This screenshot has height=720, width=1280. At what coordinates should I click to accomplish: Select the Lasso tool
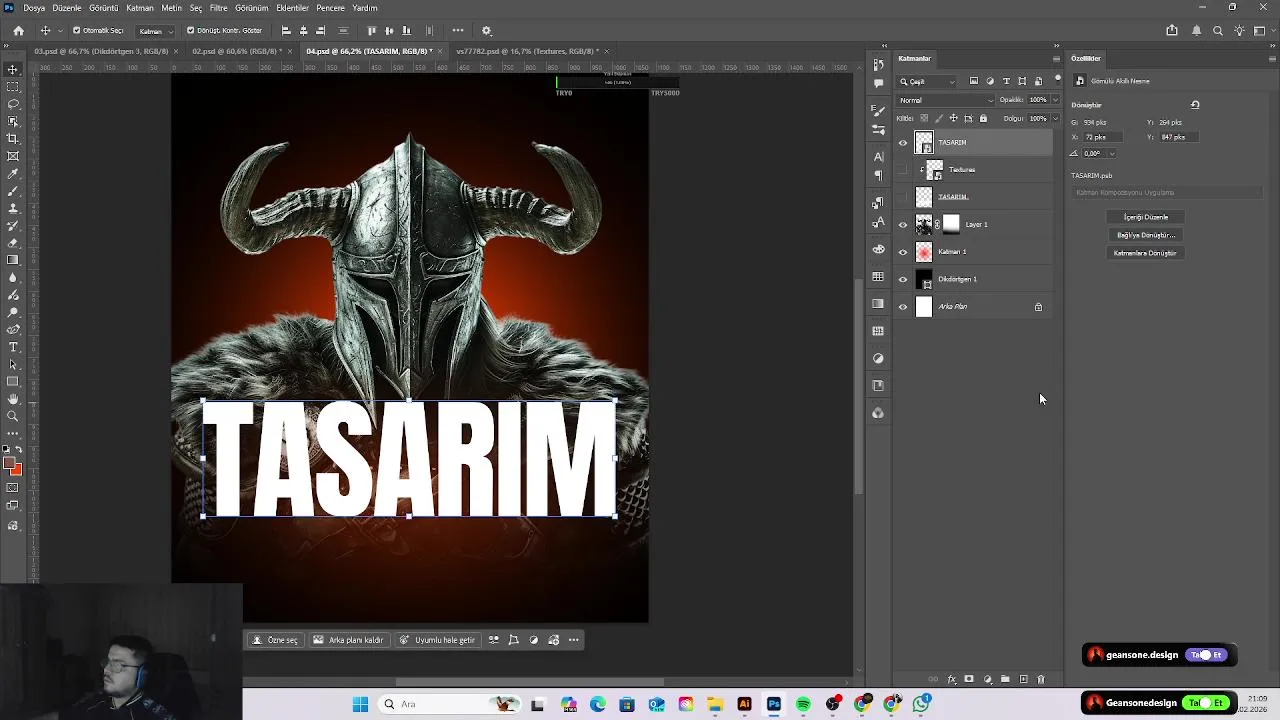(x=13, y=104)
